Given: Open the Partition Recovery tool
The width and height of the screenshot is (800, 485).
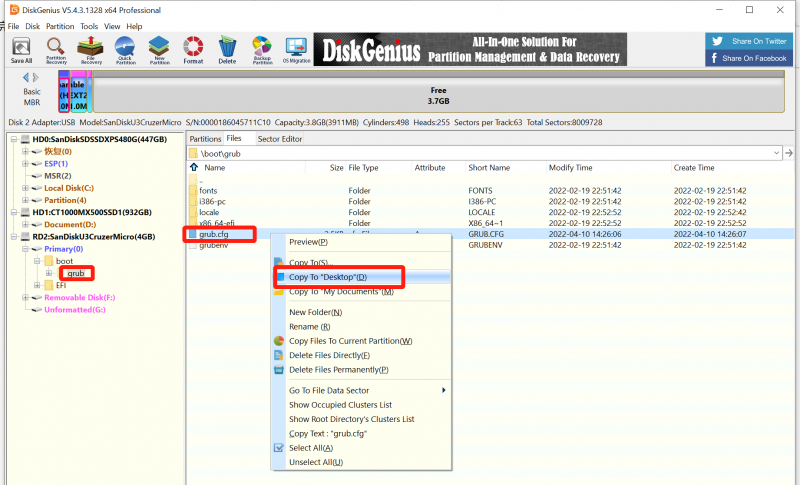Looking at the screenshot, I should (x=56, y=50).
